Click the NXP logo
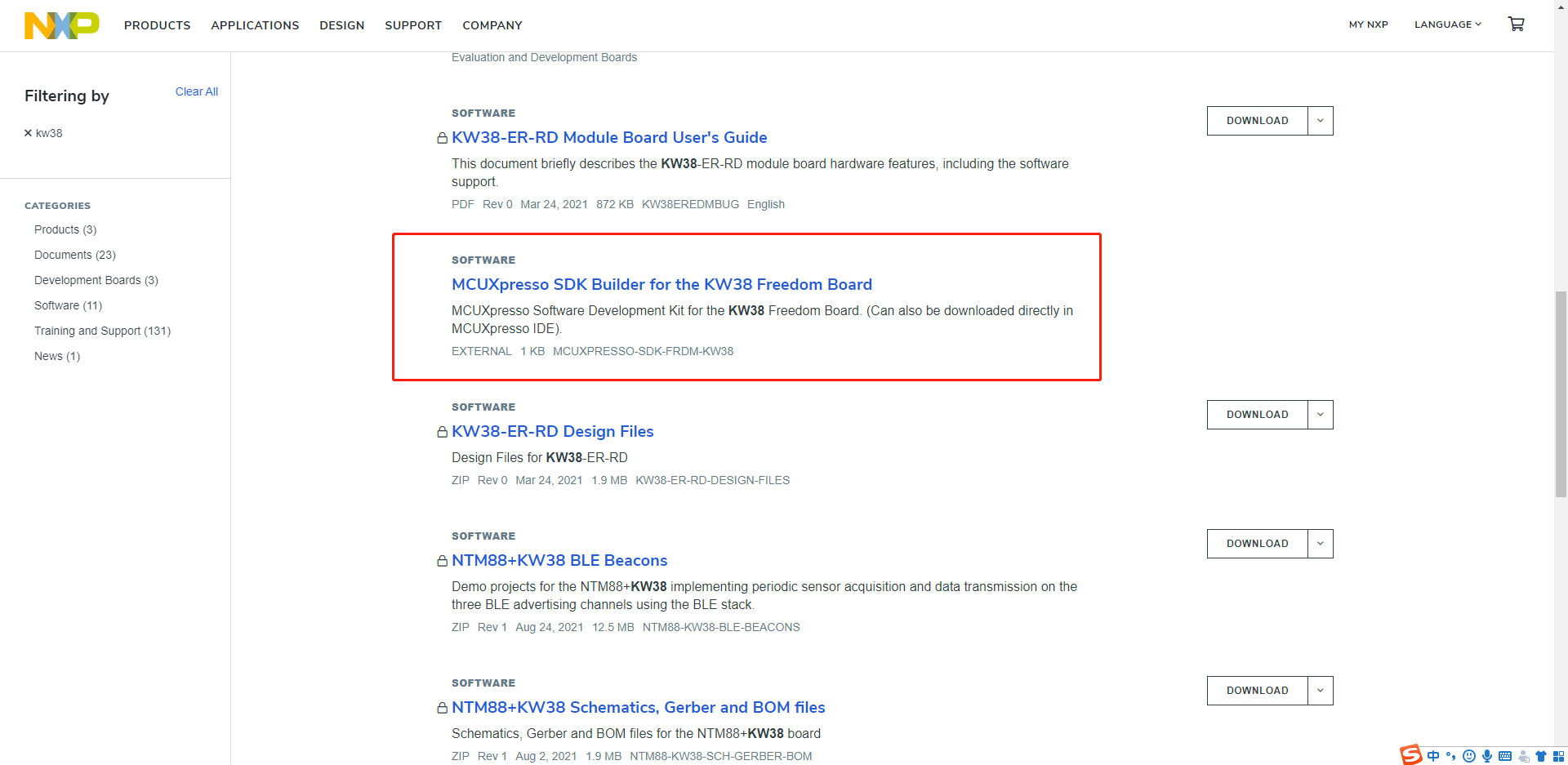 (62, 25)
